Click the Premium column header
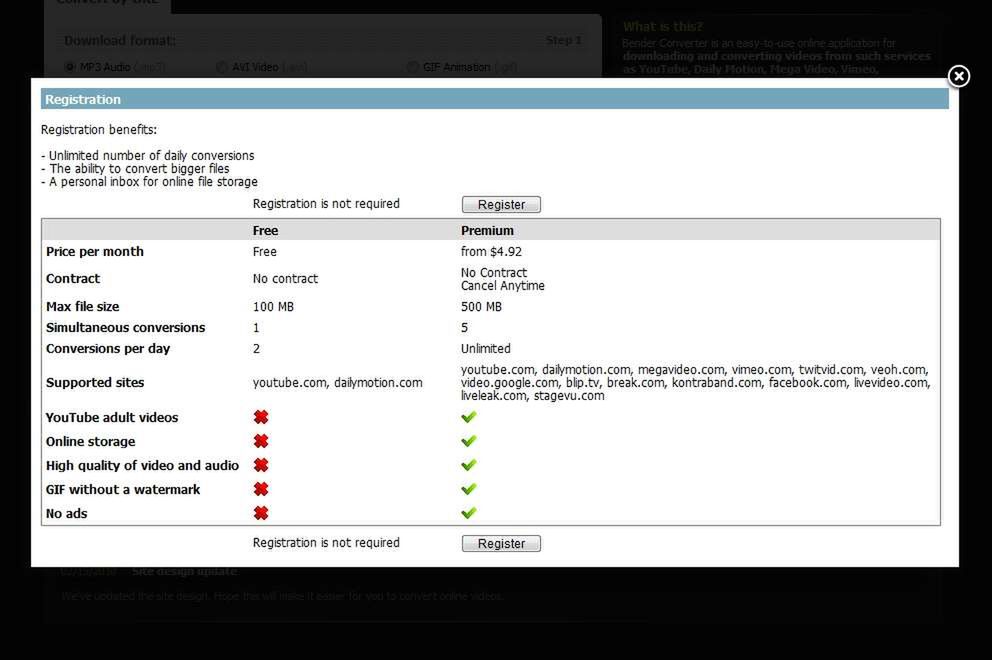Image resolution: width=992 pixels, height=660 pixels. coord(487,230)
